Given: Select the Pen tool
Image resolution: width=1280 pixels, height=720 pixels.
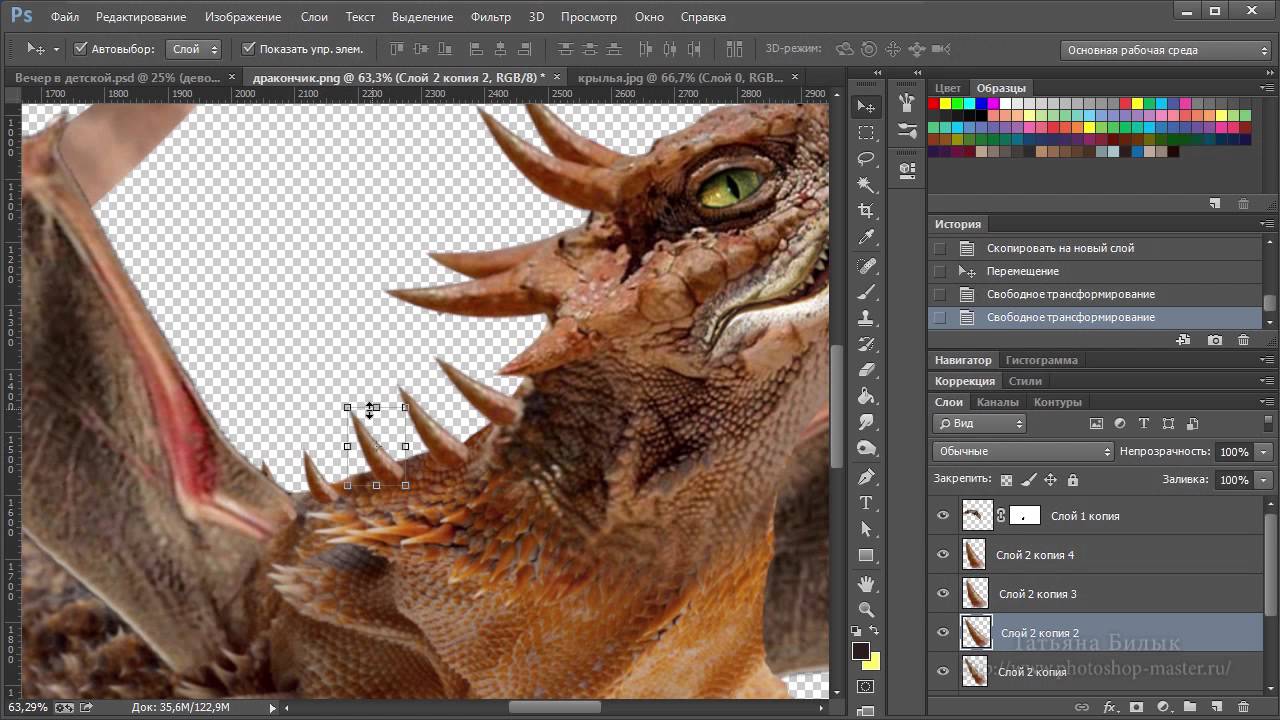Looking at the screenshot, I should coord(866,476).
